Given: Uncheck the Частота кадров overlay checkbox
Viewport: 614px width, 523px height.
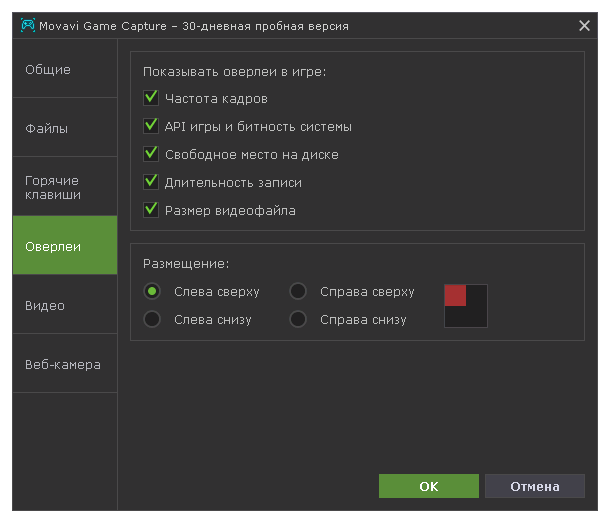Looking at the screenshot, I should point(152,98).
